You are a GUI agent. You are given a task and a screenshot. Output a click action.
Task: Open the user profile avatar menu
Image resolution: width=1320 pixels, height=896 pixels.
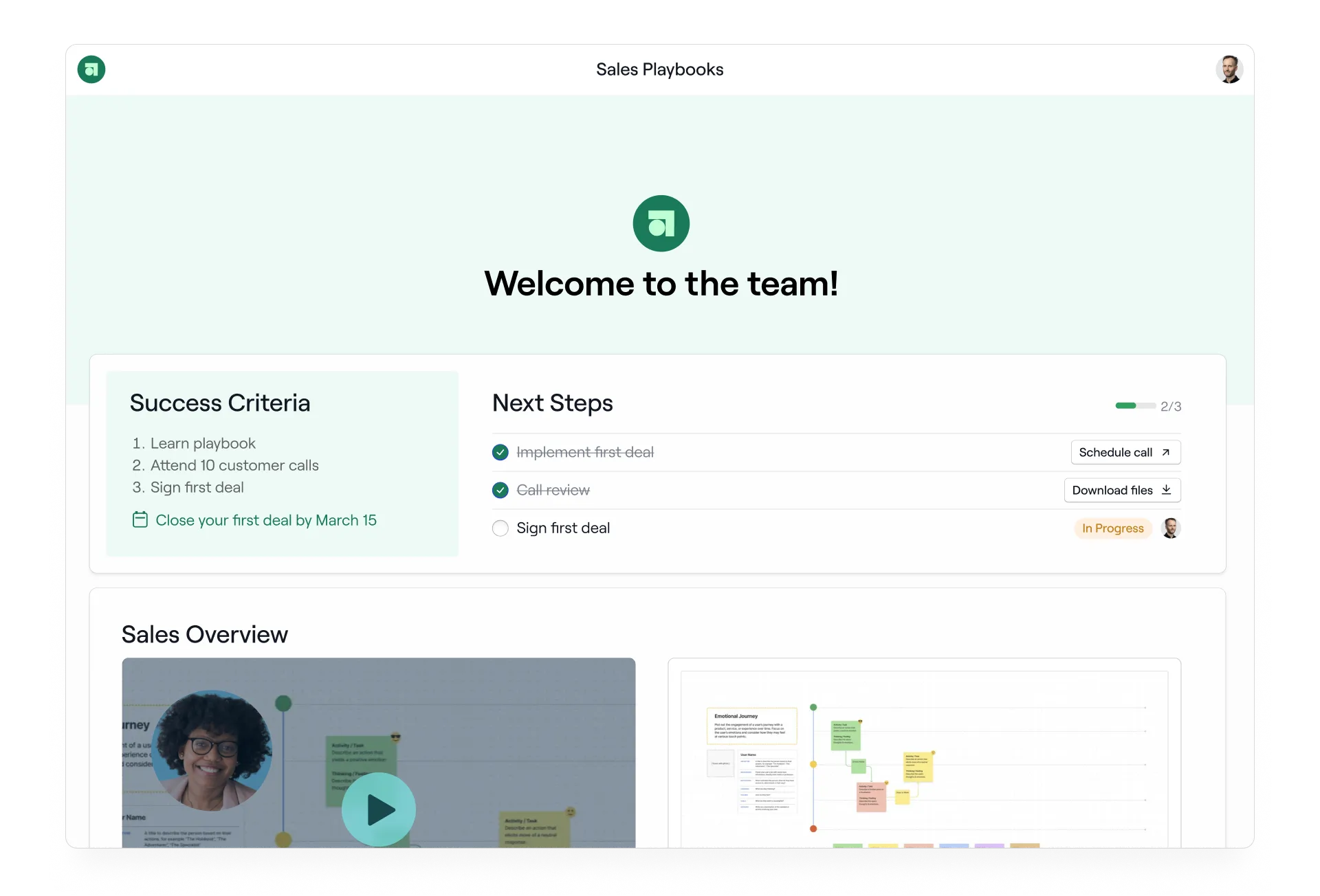(x=1229, y=69)
